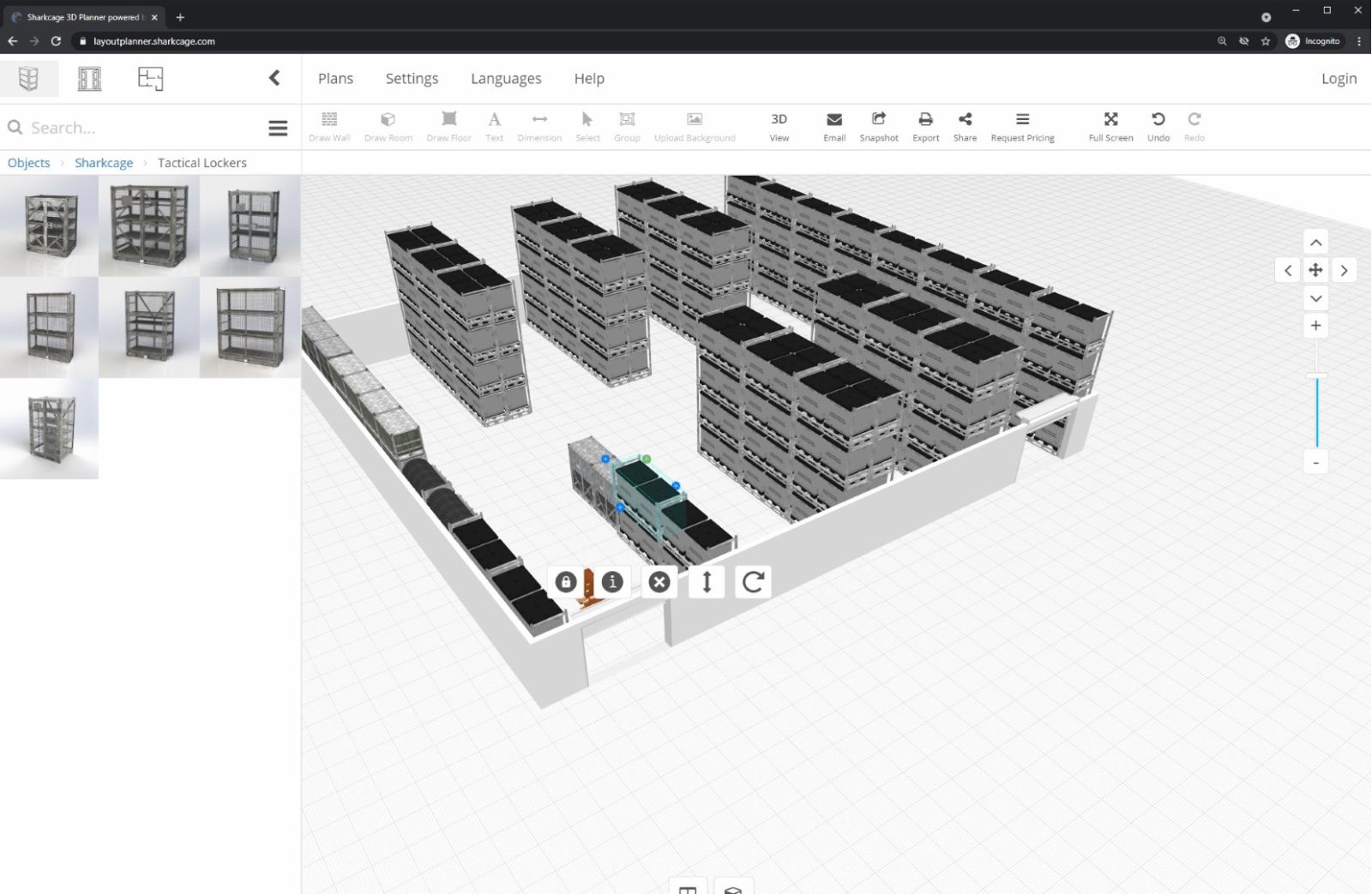Navigate to the Objects breadcrumb

[28, 162]
